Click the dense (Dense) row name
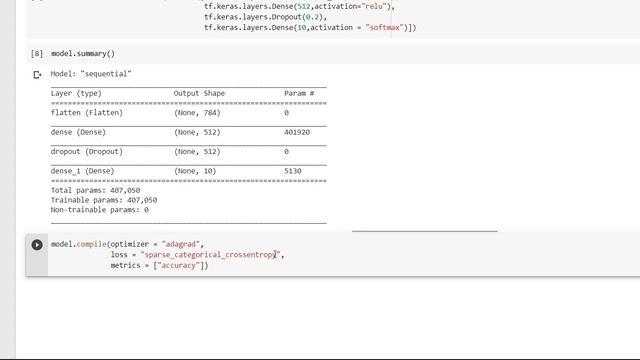This screenshot has height=360, width=640. pos(78,132)
